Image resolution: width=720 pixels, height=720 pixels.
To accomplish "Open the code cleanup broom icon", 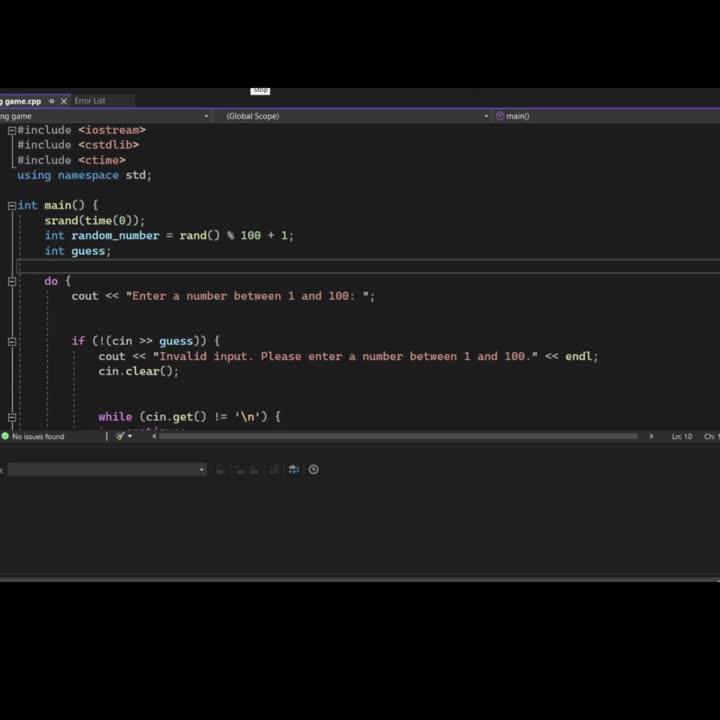I will (x=120, y=436).
